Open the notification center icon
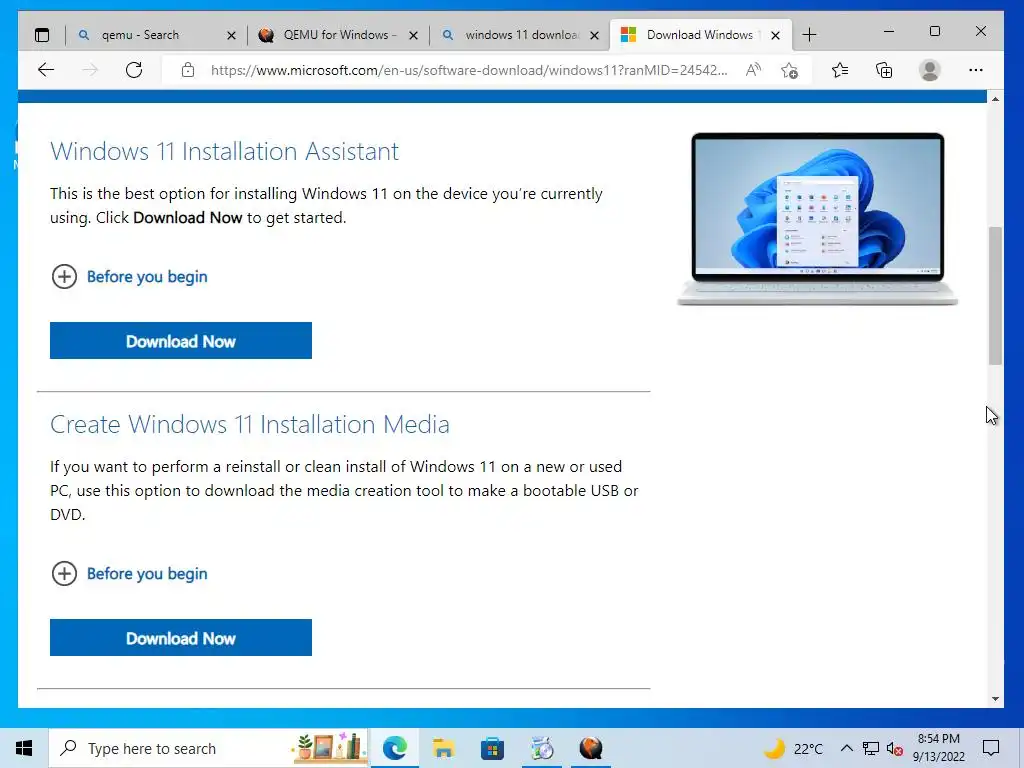This screenshot has height=768, width=1024. 991,748
